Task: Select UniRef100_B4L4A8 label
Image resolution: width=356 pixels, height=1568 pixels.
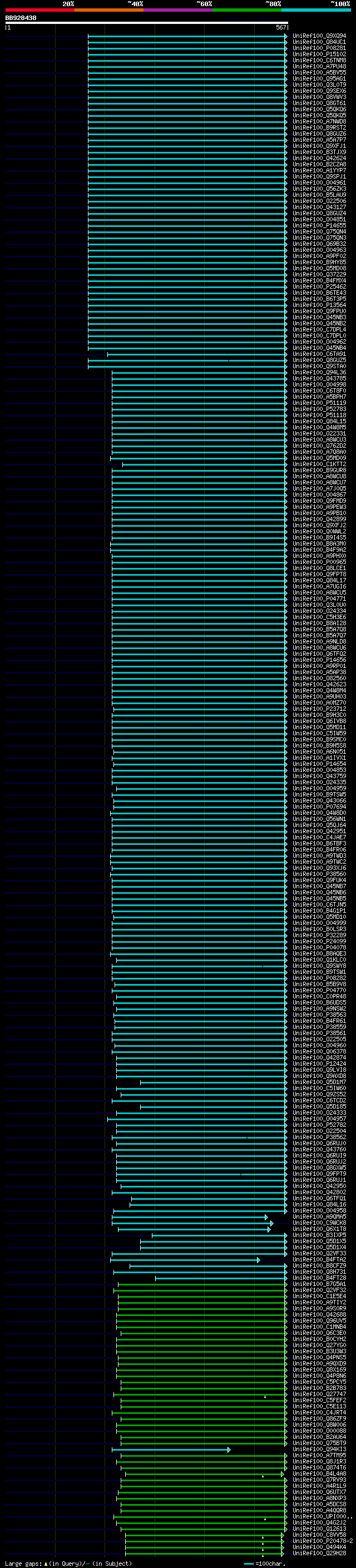Action: point(319,1473)
